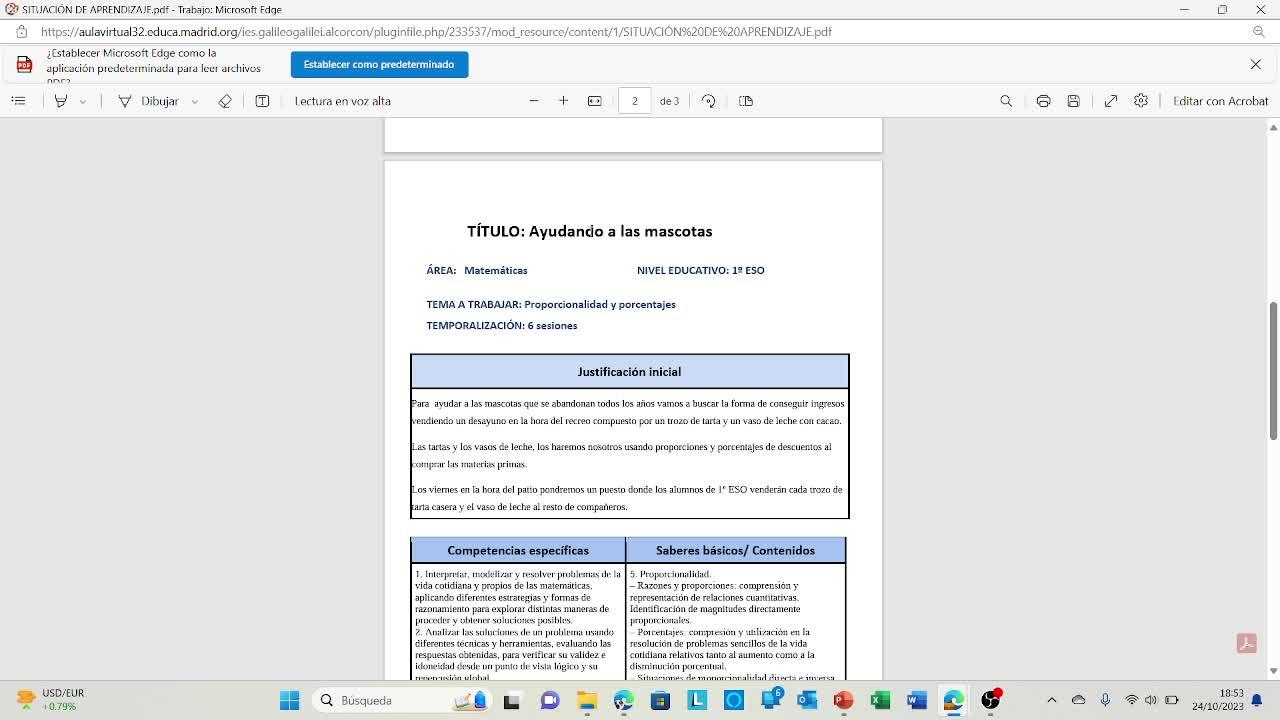Screen dimensions: 1280x720
Task: Select the eraser tool
Action: 225,101
